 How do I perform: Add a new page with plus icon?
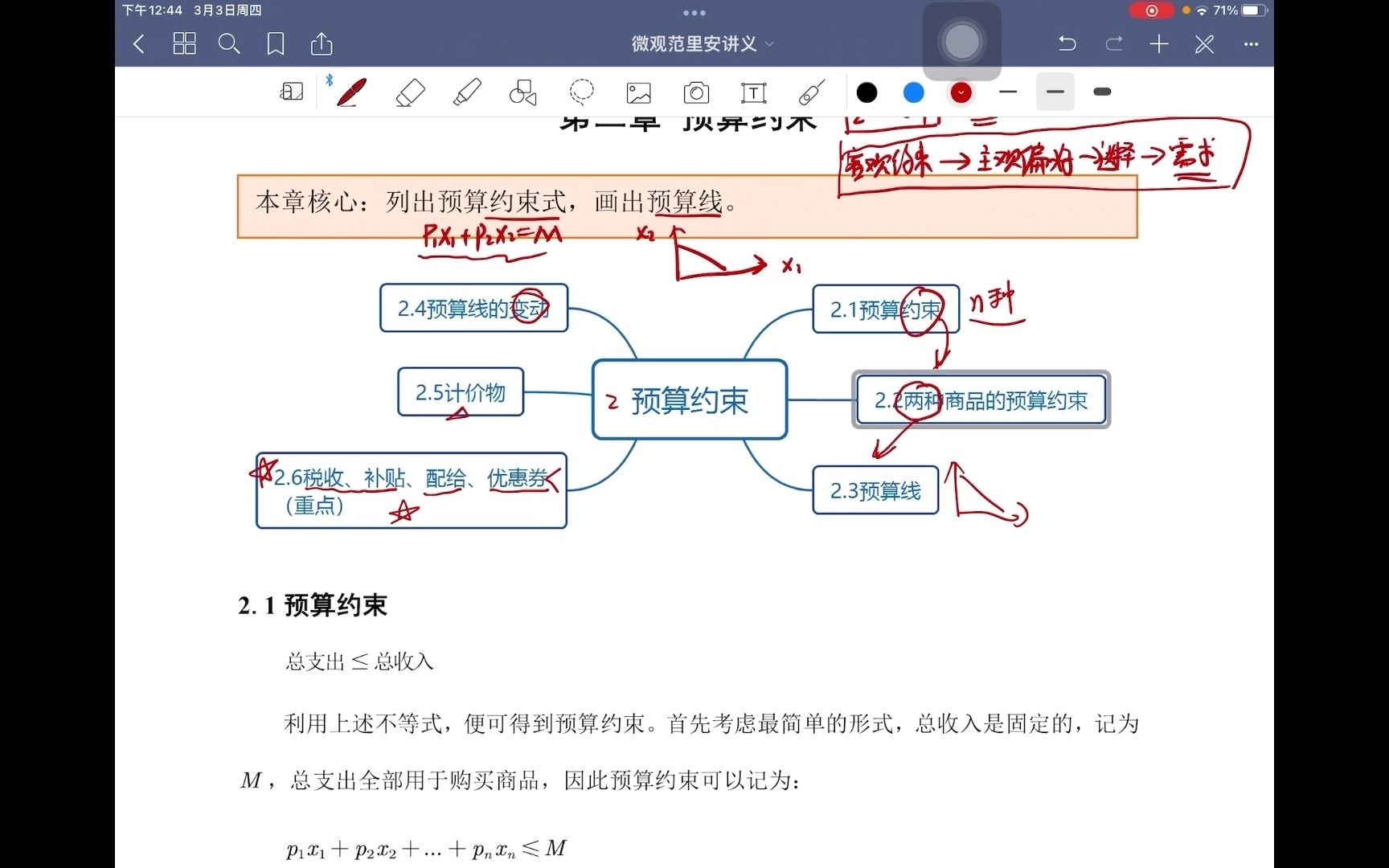coord(1158,44)
